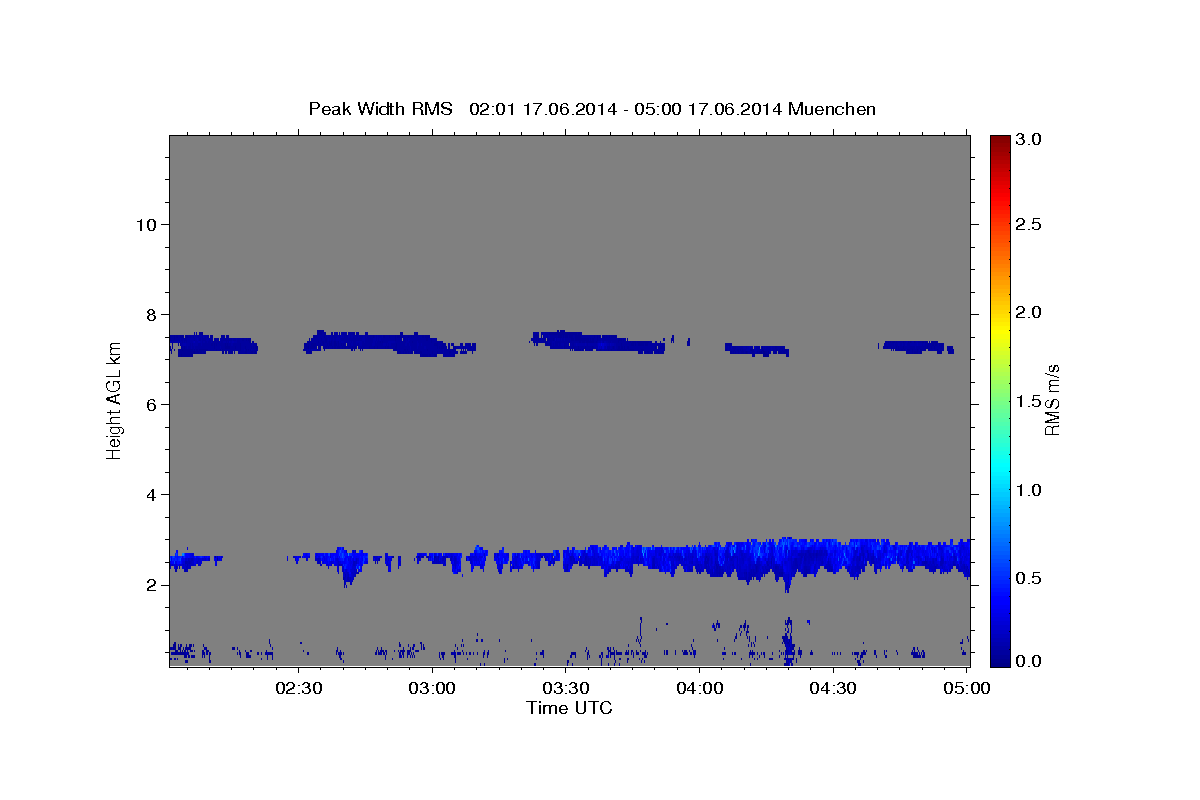Click the colorbar value 0.0
Image resolution: width=1200 pixels, height=800 pixels.
coord(1028,661)
